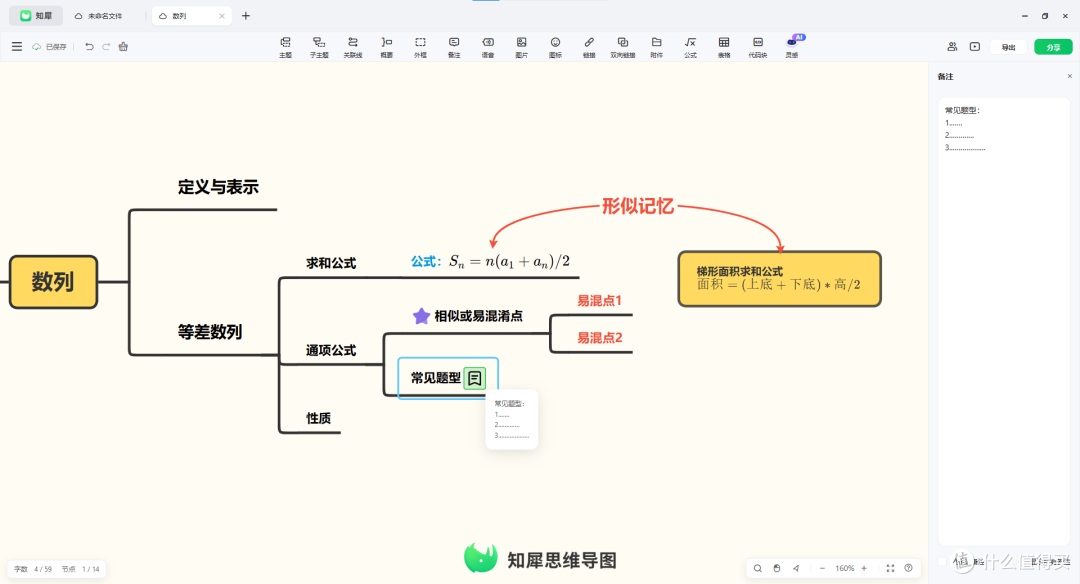Select the 易混点1 node
The width and height of the screenshot is (1080, 584).
599,301
